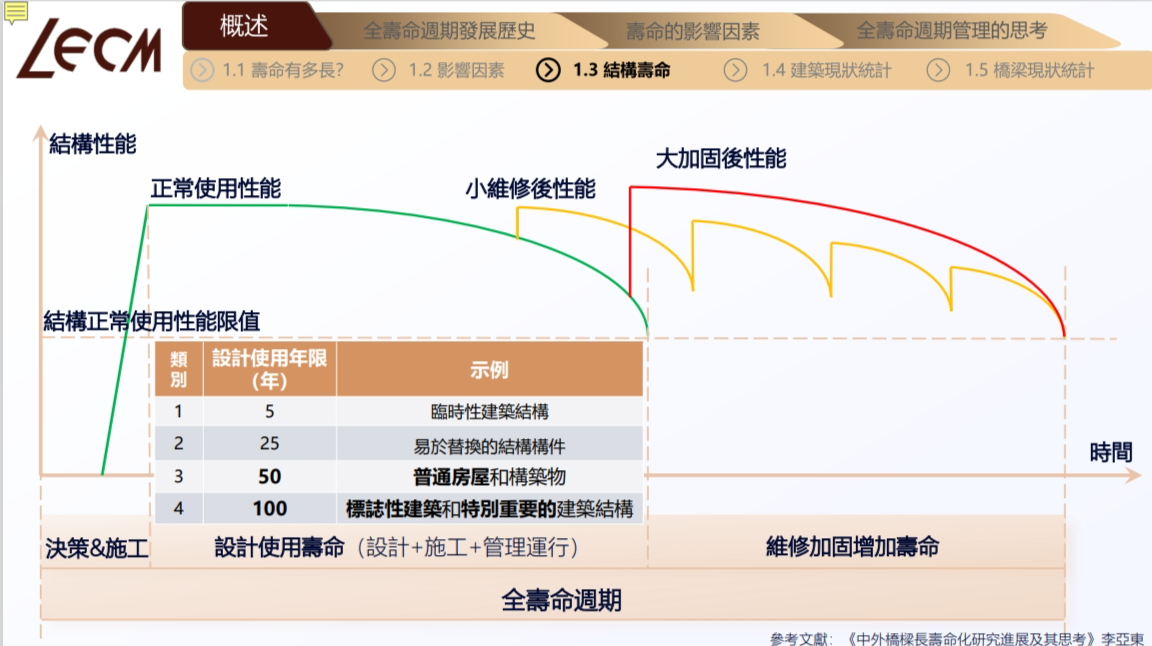
Task: Open the yellow comment note icon
Action: [x=15, y=12]
